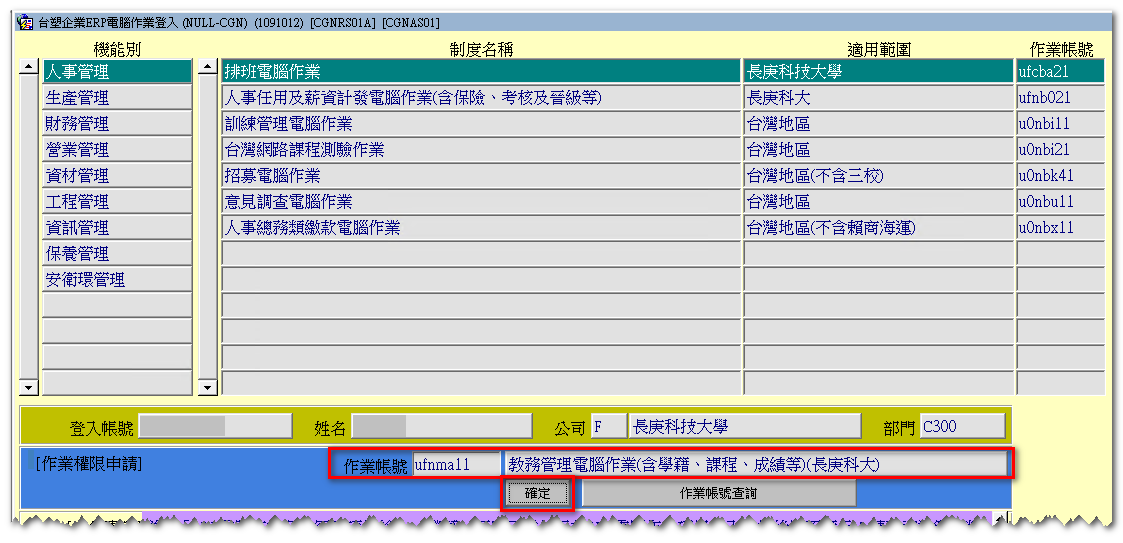Click 台灣地區(不含賴商海運) scope cell

(x=878, y=228)
